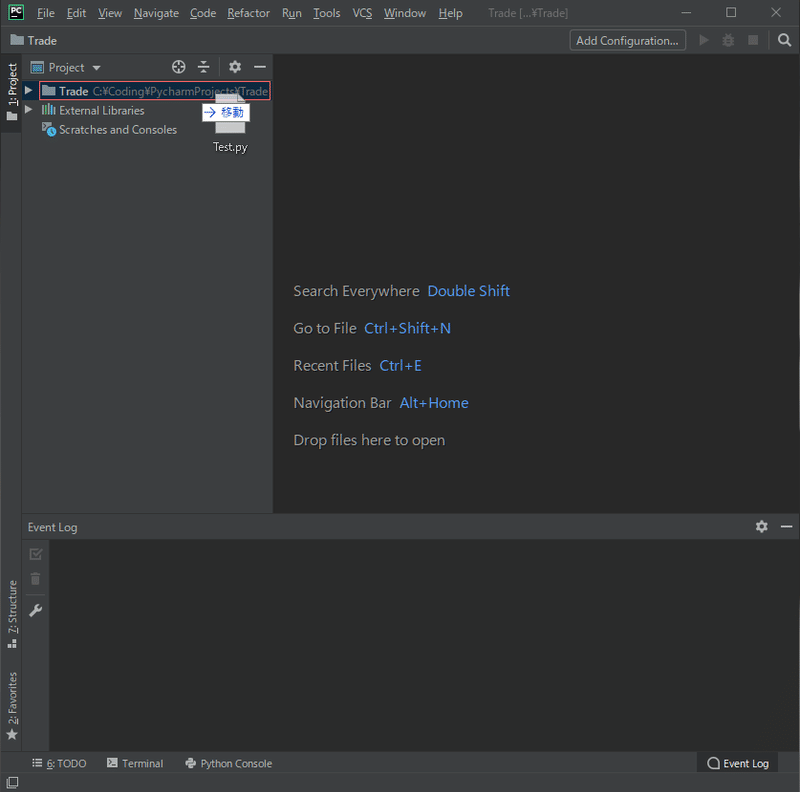Open the Run menu
The height and width of the screenshot is (792, 800).
(x=291, y=13)
